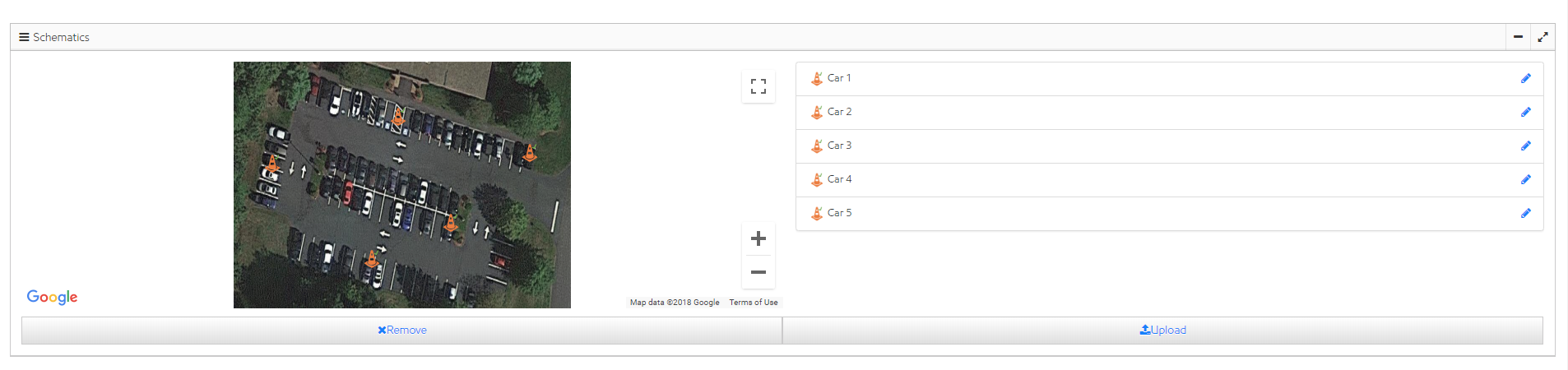Open the Terms of Use link

[753, 303]
